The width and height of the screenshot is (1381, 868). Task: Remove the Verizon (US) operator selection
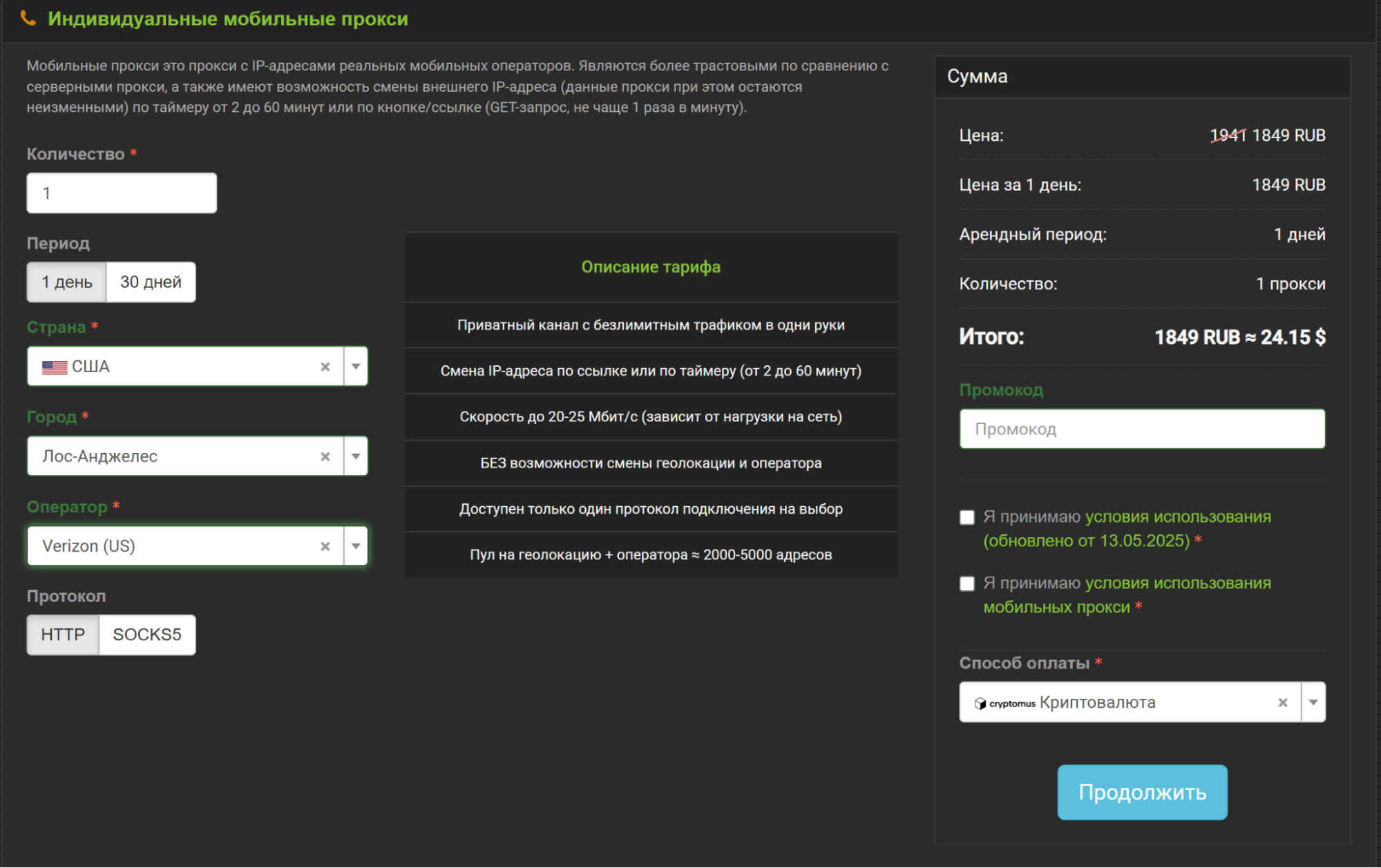pos(325,546)
